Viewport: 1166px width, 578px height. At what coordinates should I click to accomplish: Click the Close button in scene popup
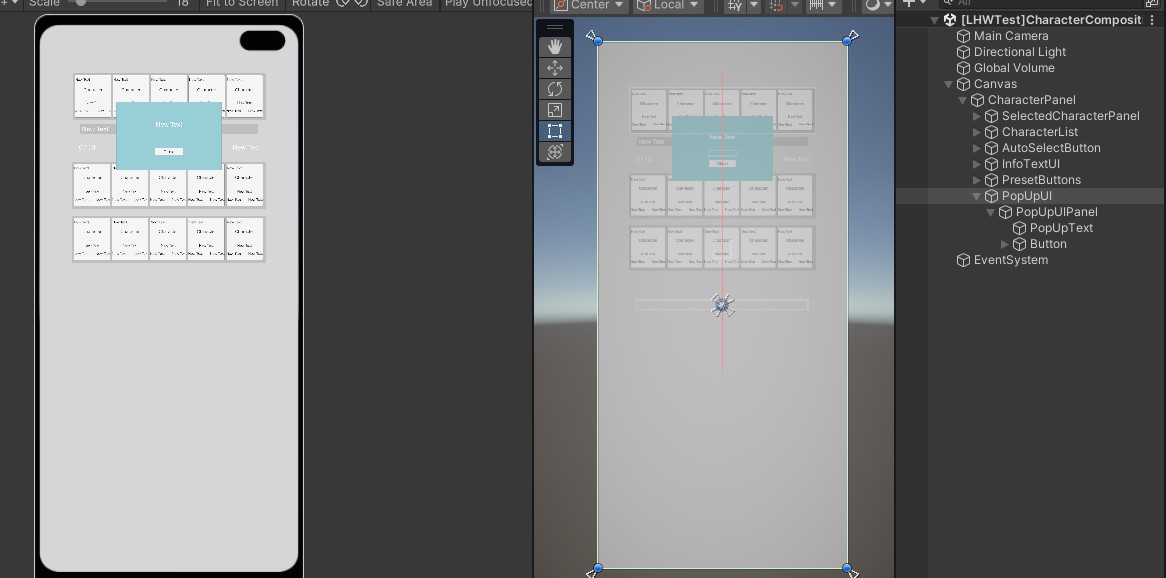coord(722,163)
